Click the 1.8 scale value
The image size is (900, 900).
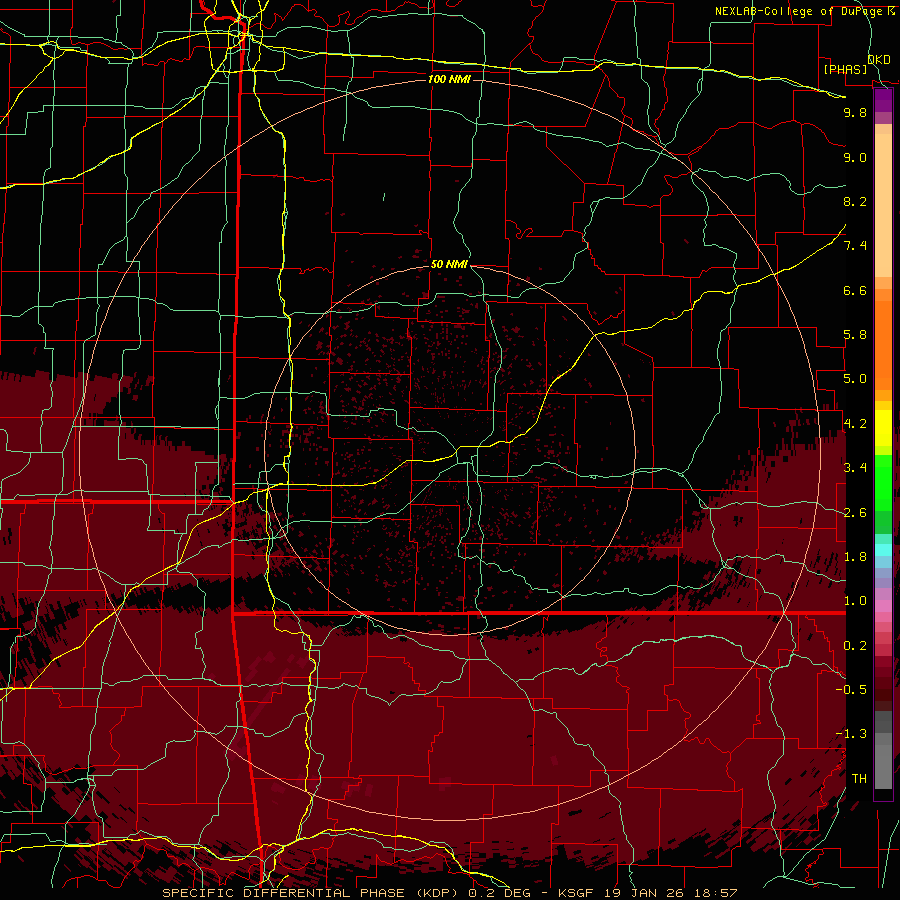click(x=855, y=557)
